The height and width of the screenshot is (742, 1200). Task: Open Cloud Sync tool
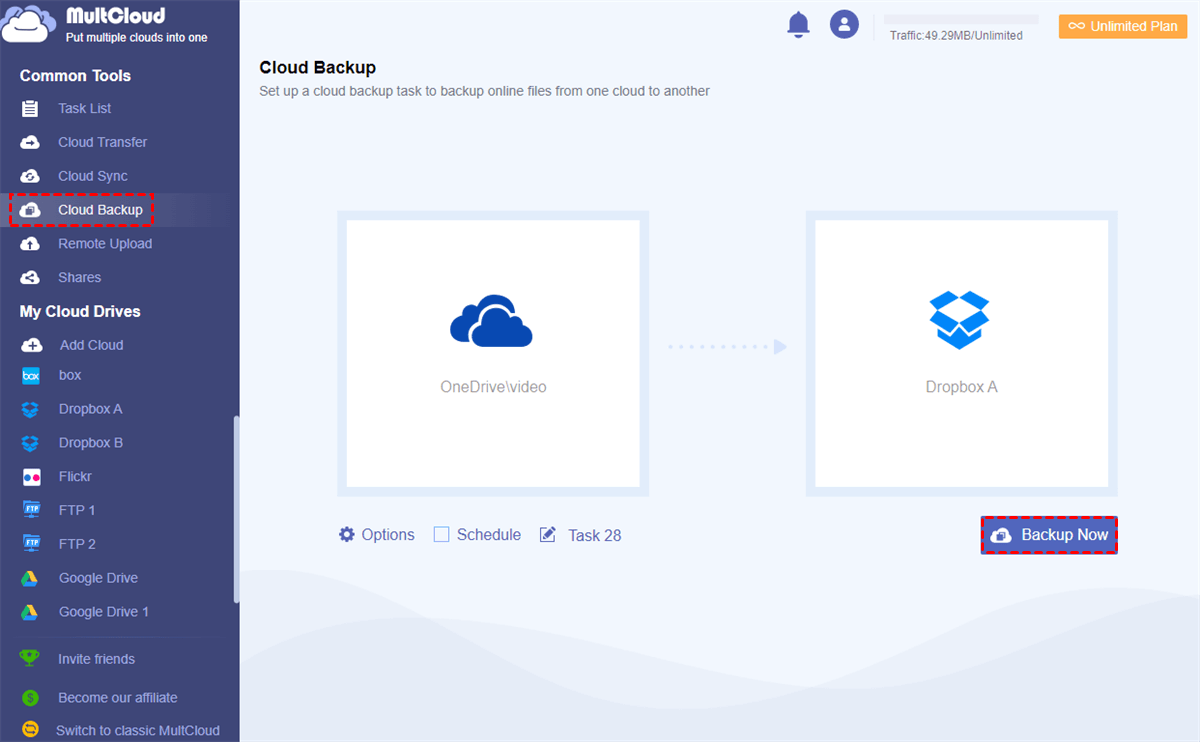(x=93, y=176)
